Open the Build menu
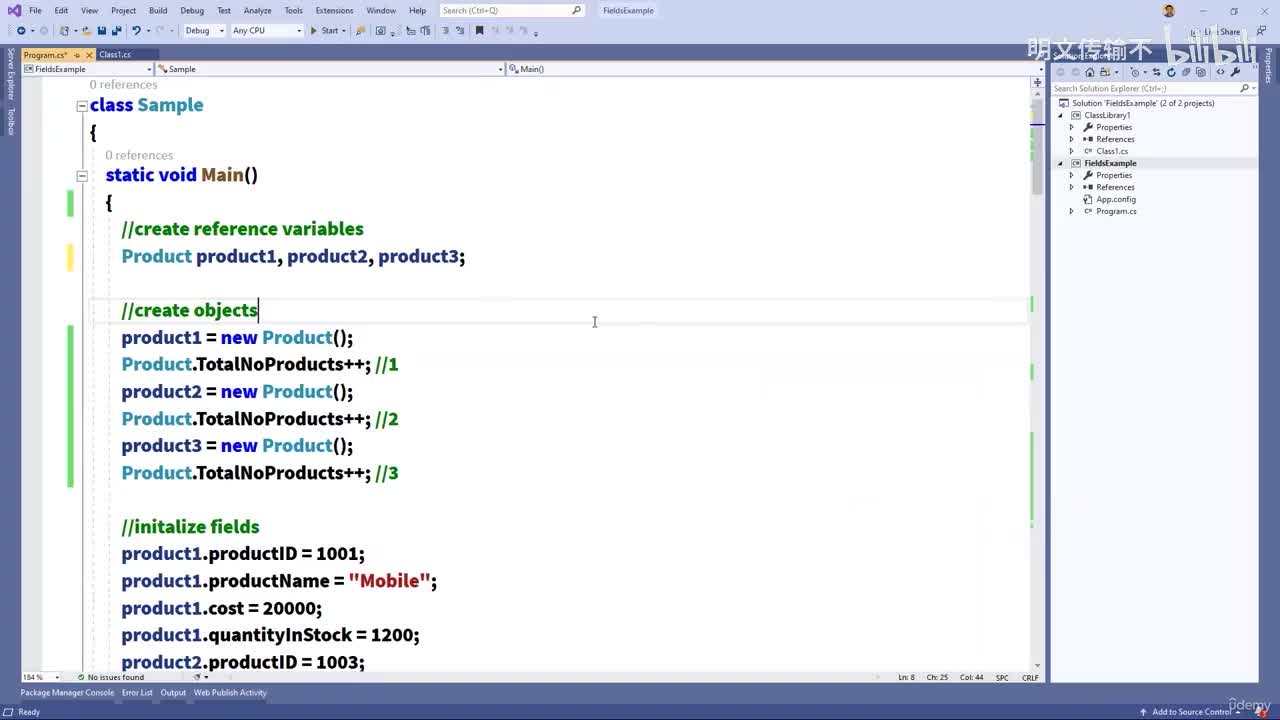The image size is (1280, 720). [158, 11]
